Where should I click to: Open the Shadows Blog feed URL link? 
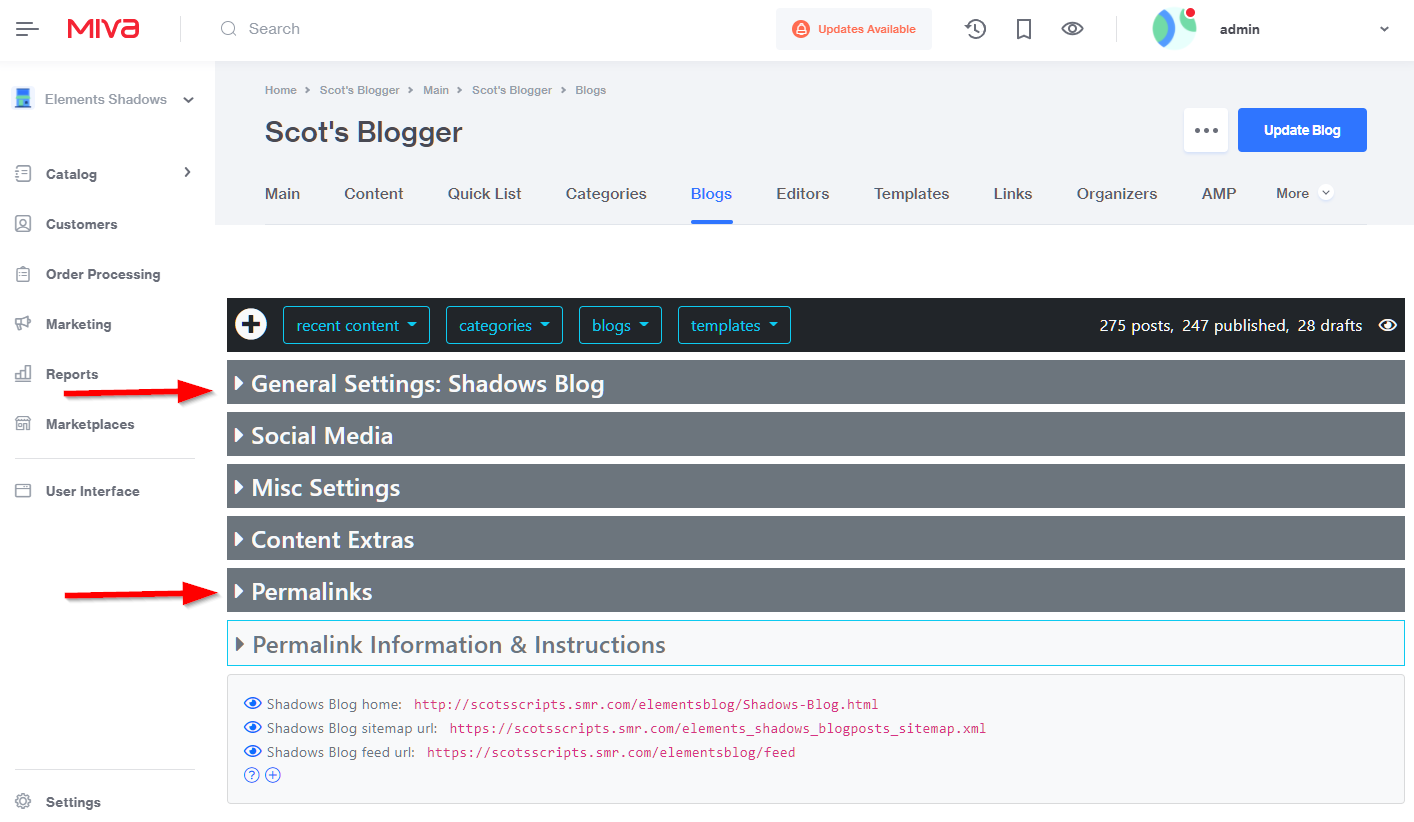click(610, 752)
